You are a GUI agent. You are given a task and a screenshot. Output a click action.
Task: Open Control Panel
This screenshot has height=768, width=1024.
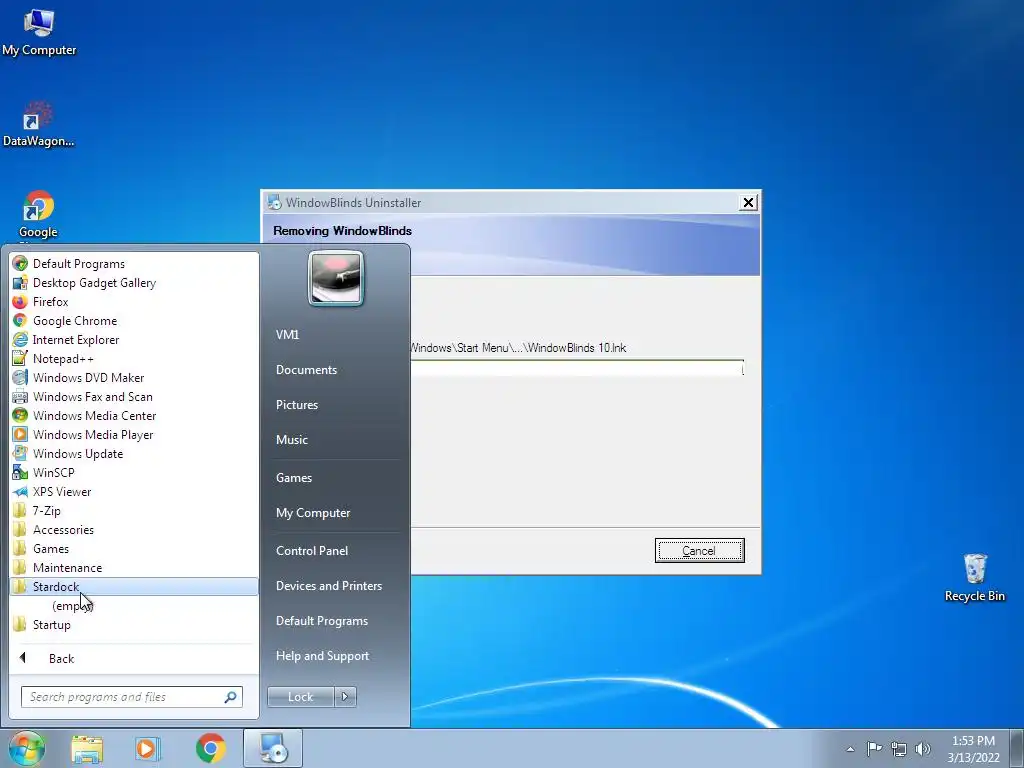(x=335, y=551)
